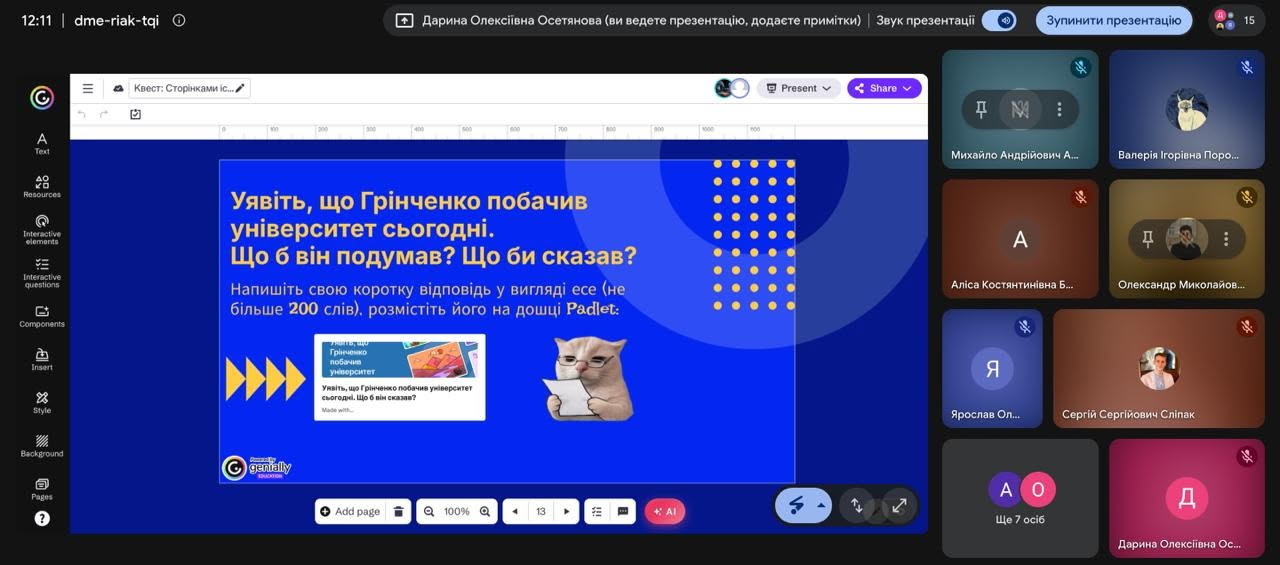1280x565 pixels.
Task: Select the instruction text mentioning Padlet
Action: point(427,299)
